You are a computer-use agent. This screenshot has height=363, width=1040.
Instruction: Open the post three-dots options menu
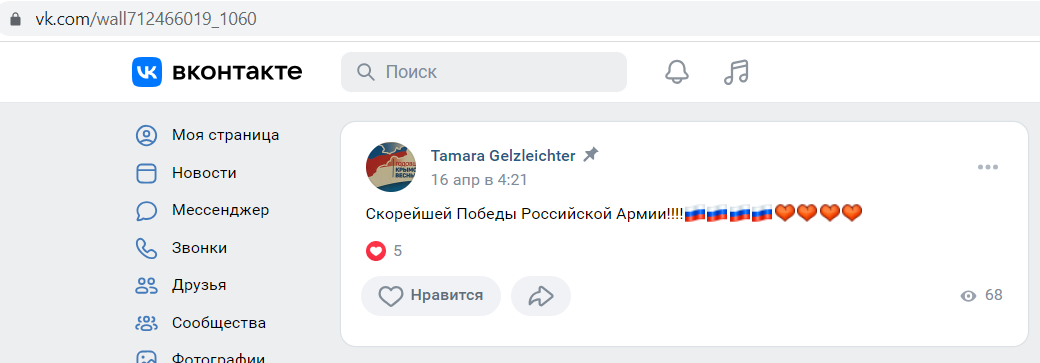tap(988, 167)
